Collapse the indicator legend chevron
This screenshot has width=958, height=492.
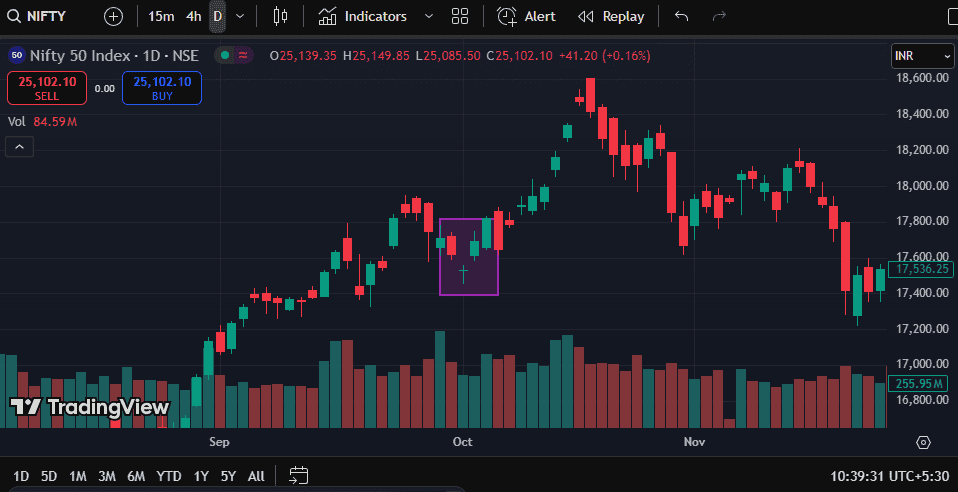[x=20, y=147]
